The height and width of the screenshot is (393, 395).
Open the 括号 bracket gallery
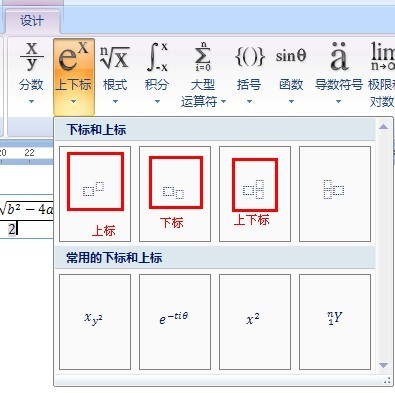click(x=249, y=73)
